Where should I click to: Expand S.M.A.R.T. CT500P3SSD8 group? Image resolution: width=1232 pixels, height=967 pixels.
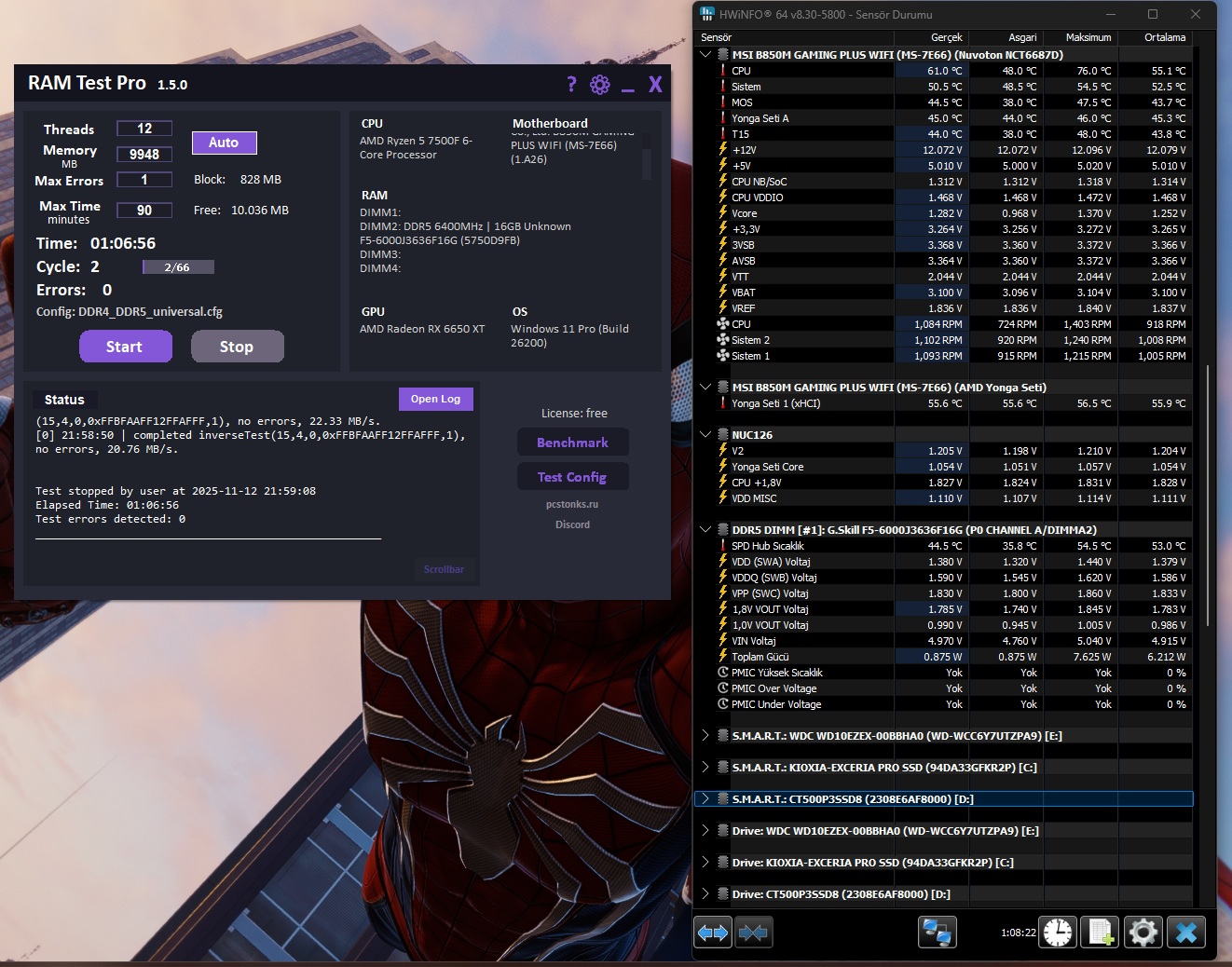point(705,799)
